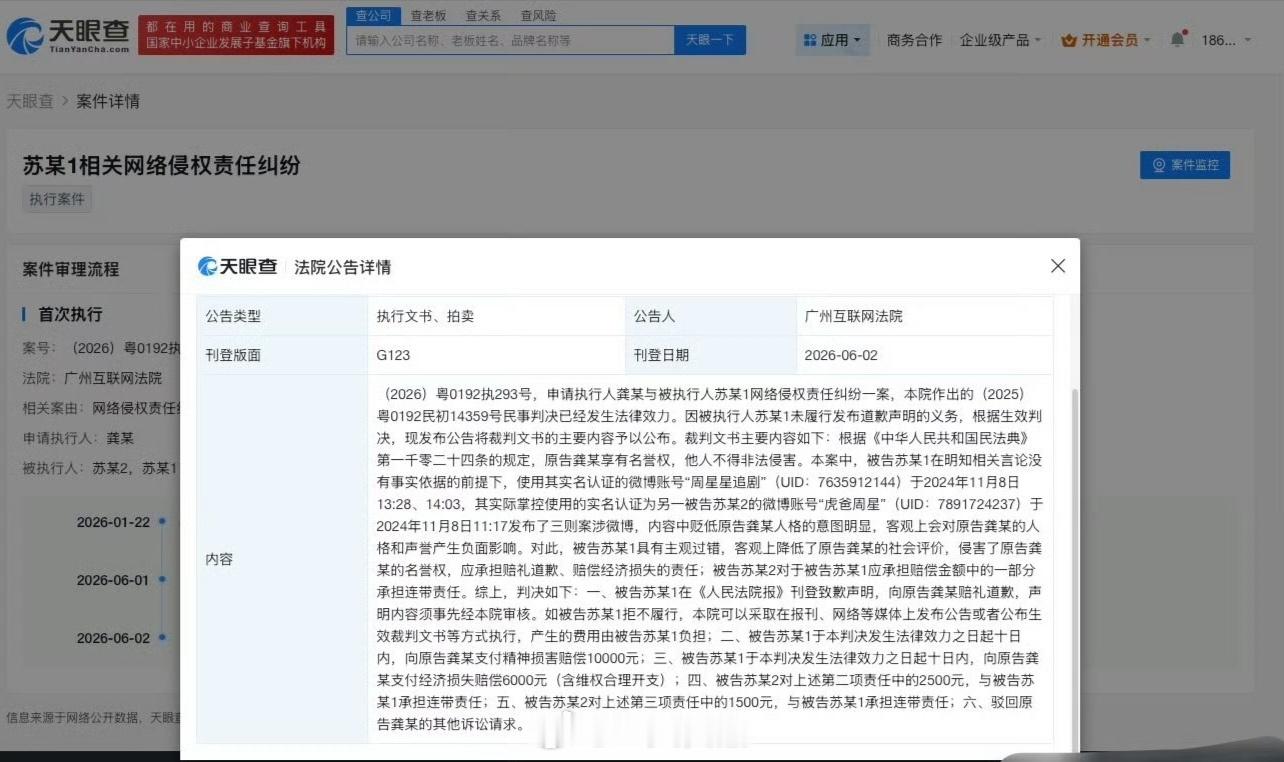
Task: Click the TianYanCha logo in the dialog header
Action: [238, 266]
